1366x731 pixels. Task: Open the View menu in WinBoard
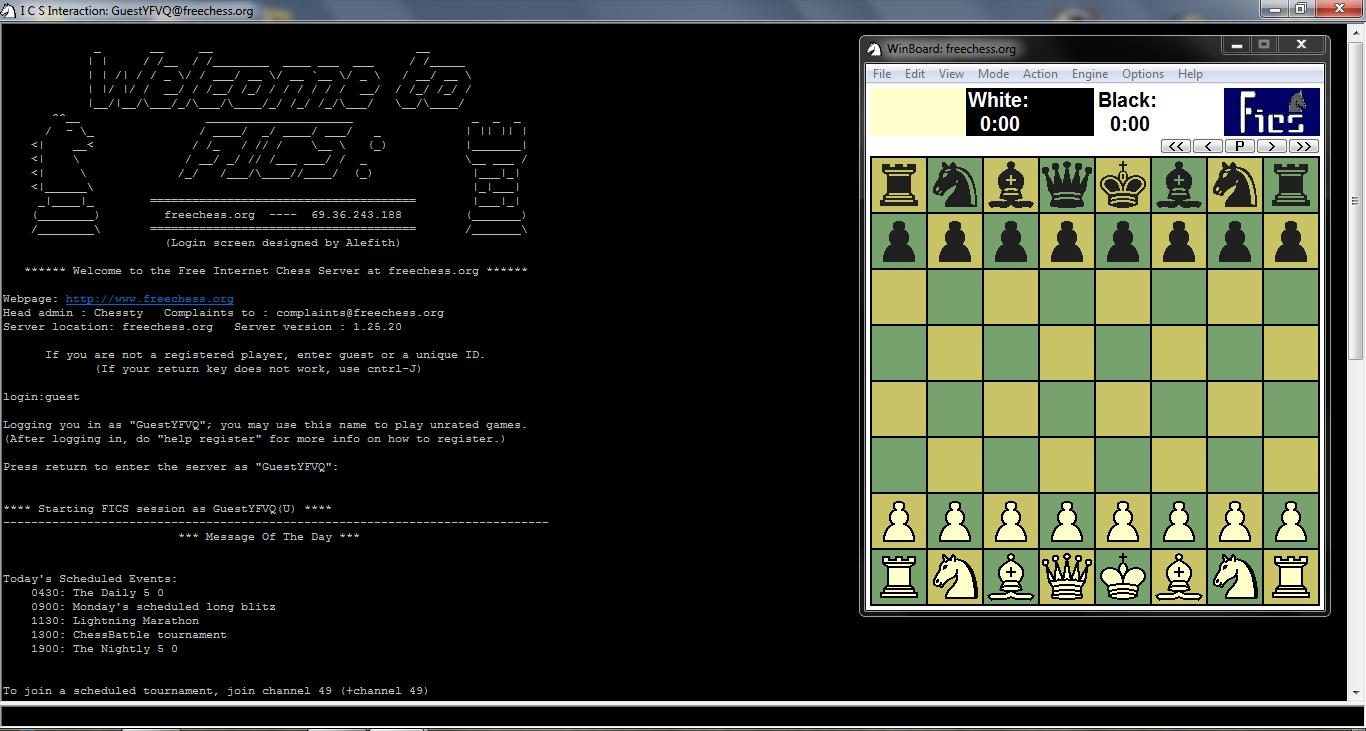(x=951, y=74)
